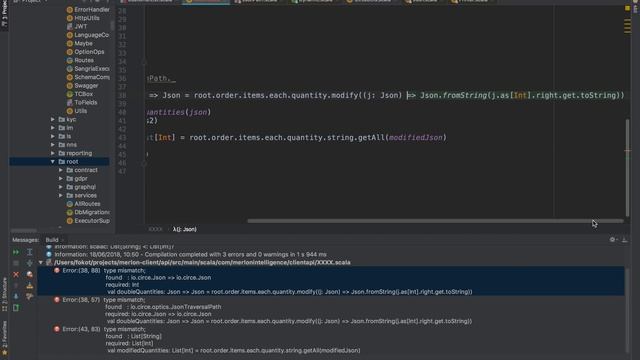640x360 pixels.
Task: Open the HttpUtils file in project tree
Action: click(x=87, y=18)
